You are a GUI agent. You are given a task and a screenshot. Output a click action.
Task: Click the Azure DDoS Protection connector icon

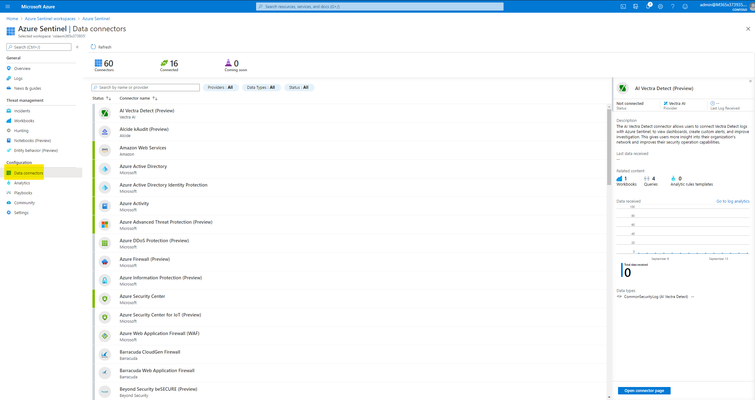click(x=104, y=243)
